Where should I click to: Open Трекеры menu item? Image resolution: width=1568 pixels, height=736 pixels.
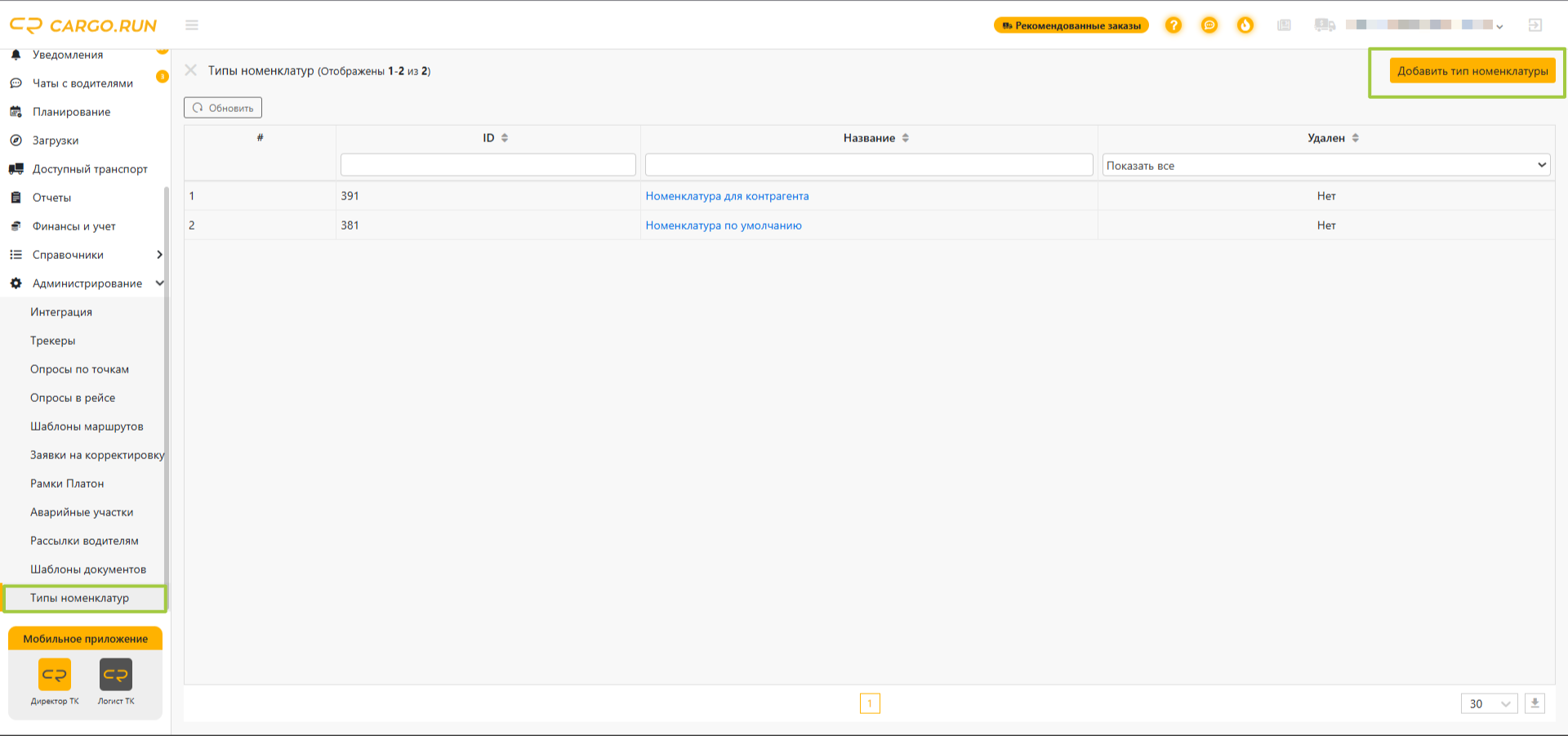click(53, 341)
